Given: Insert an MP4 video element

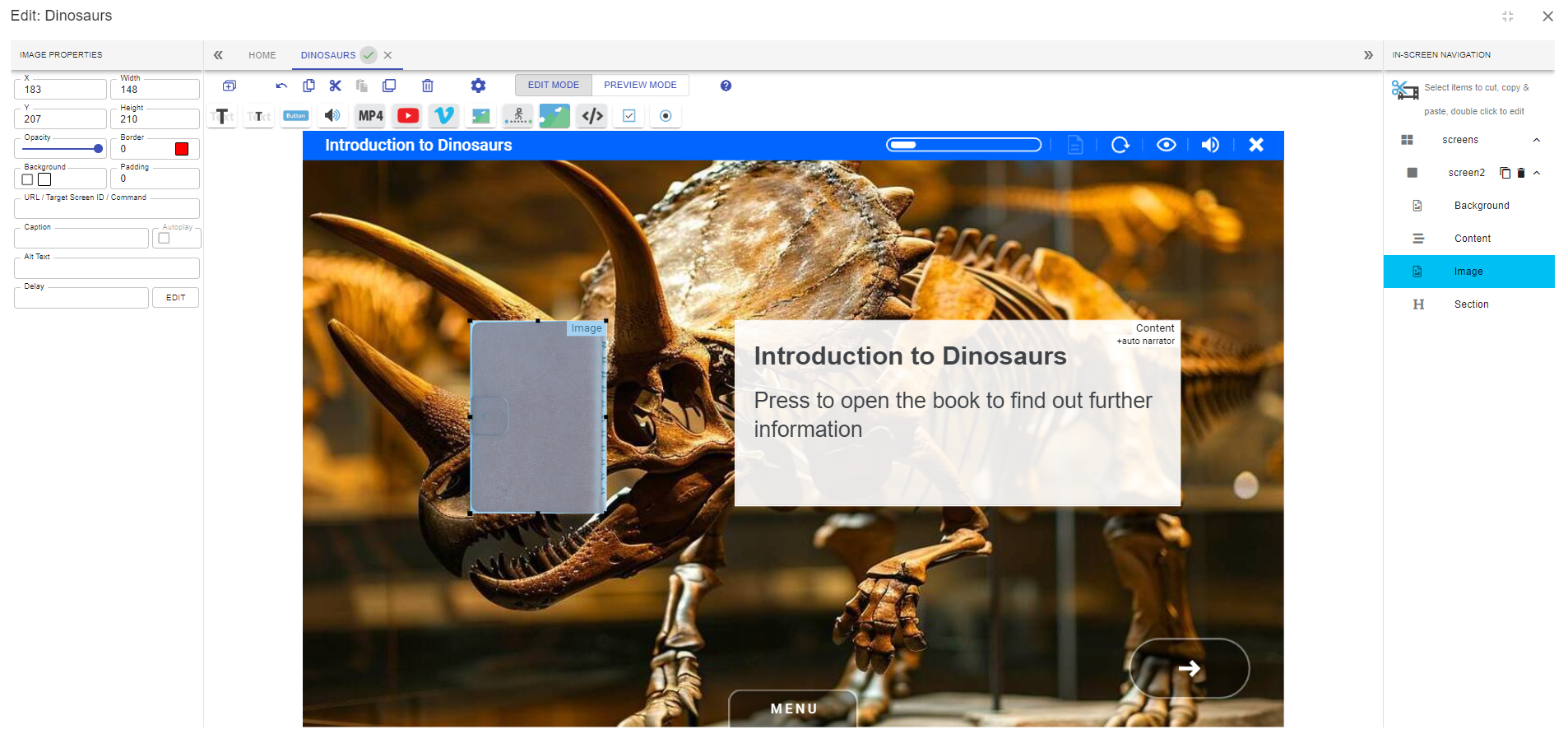Looking at the screenshot, I should point(370,116).
